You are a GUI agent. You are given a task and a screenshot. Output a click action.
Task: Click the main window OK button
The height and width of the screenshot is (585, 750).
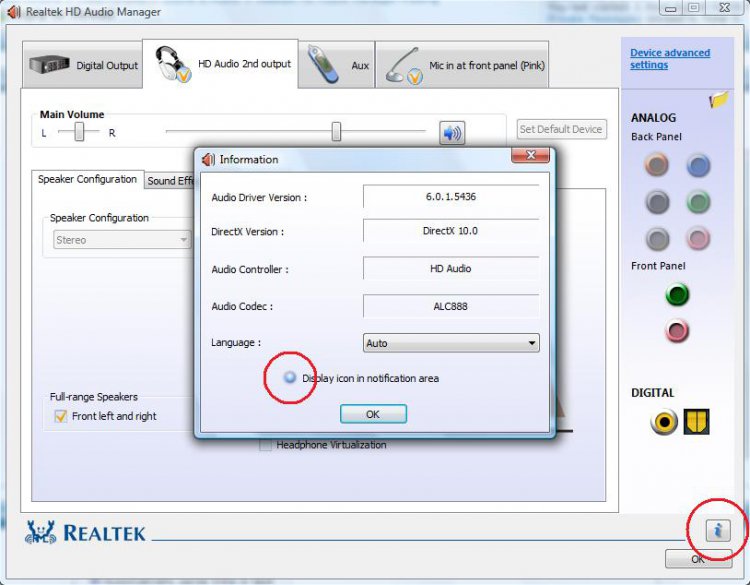tap(698, 559)
